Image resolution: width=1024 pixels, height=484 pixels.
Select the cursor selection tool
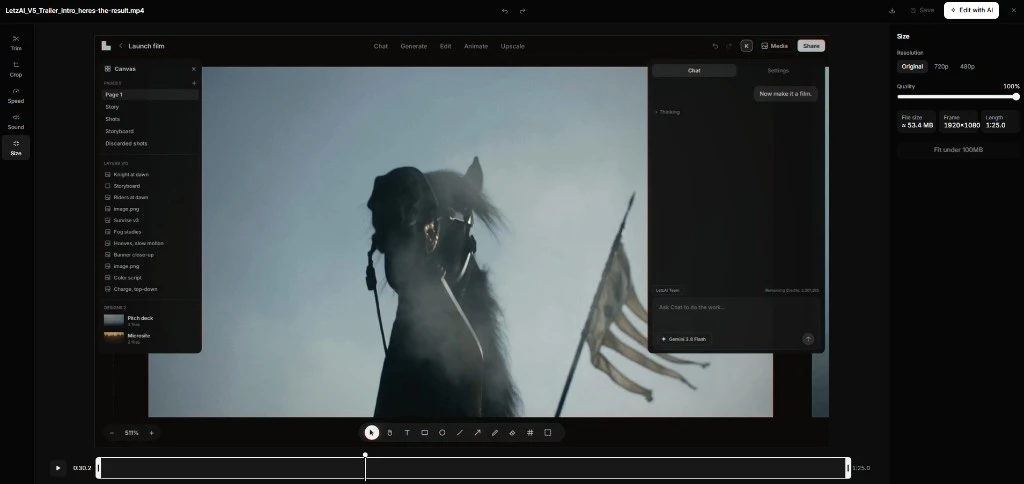372,432
